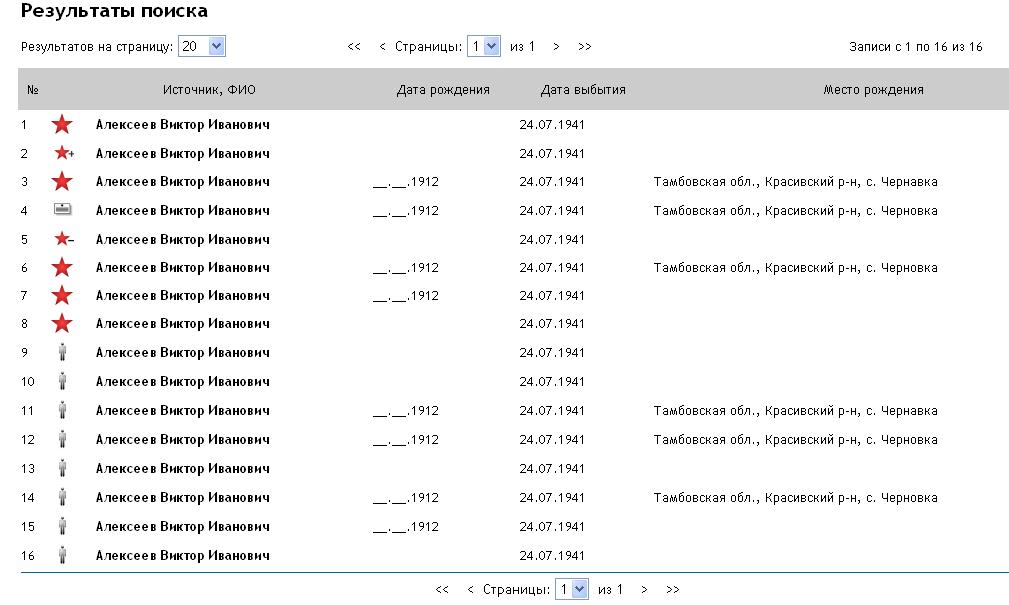The width and height of the screenshot is (1009, 605).
Task: Open record 12 Алексеев Виктор Иванович
Action: tap(182, 440)
